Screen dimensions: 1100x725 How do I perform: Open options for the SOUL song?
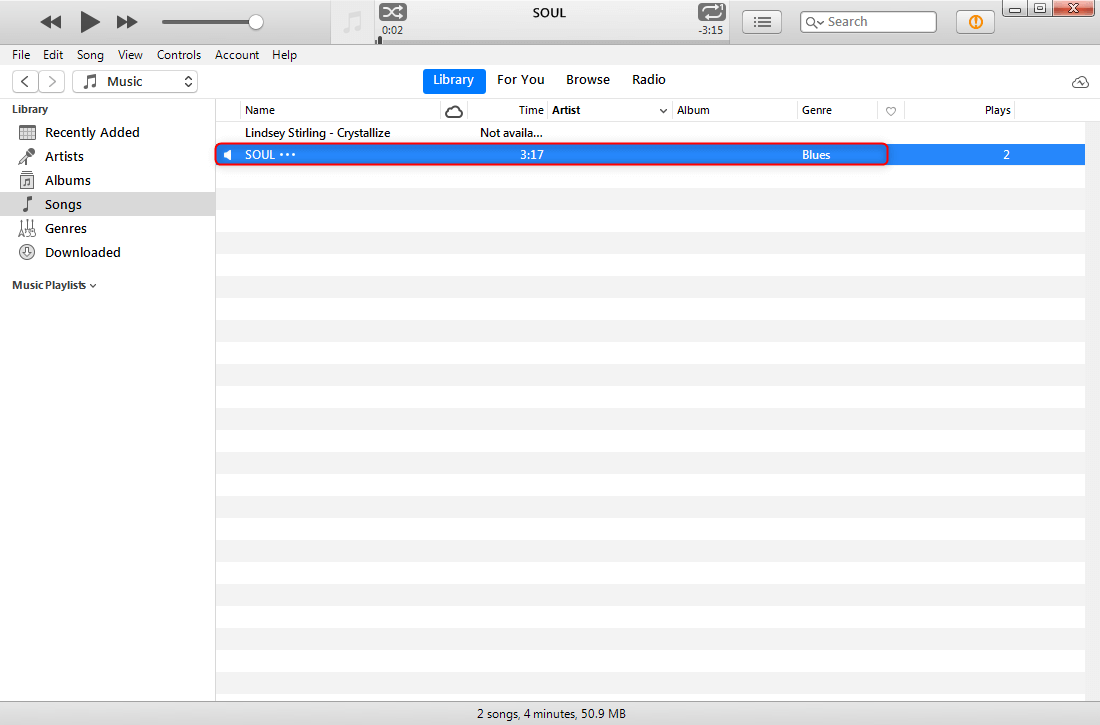click(288, 155)
